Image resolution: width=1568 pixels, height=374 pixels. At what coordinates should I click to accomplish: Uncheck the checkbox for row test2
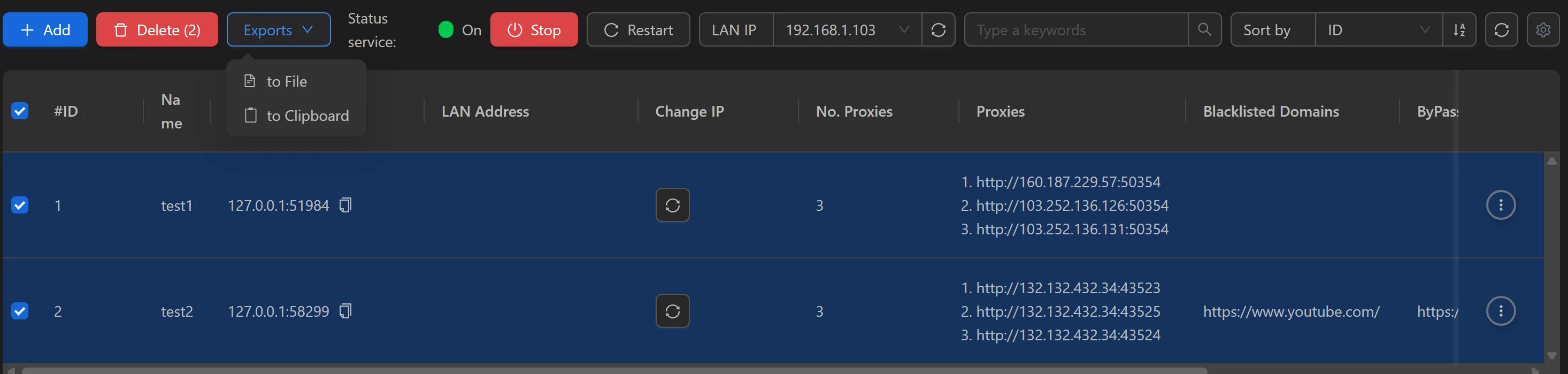click(x=20, y=311)
